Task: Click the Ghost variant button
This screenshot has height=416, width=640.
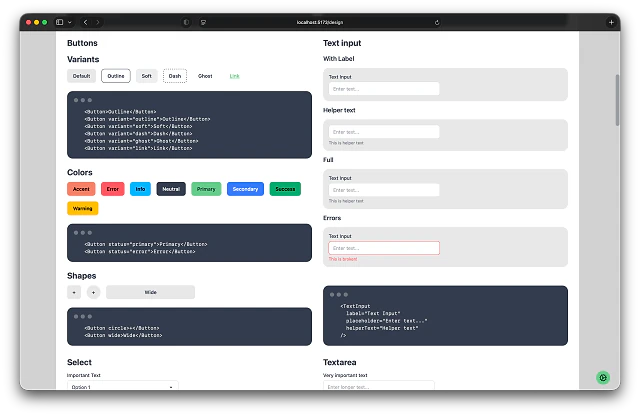Action: (x=205, y=76)
